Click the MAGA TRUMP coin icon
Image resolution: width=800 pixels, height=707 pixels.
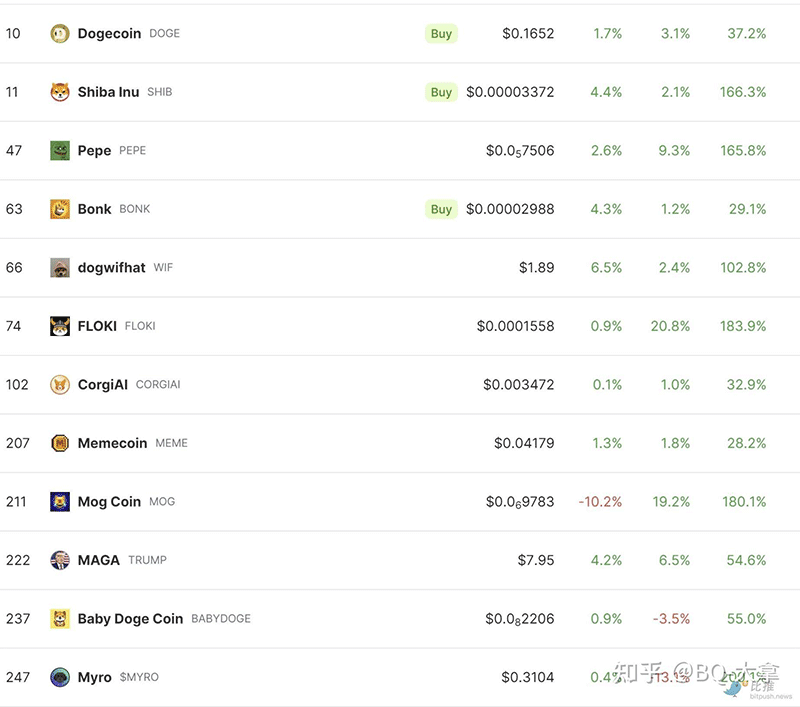60,560
